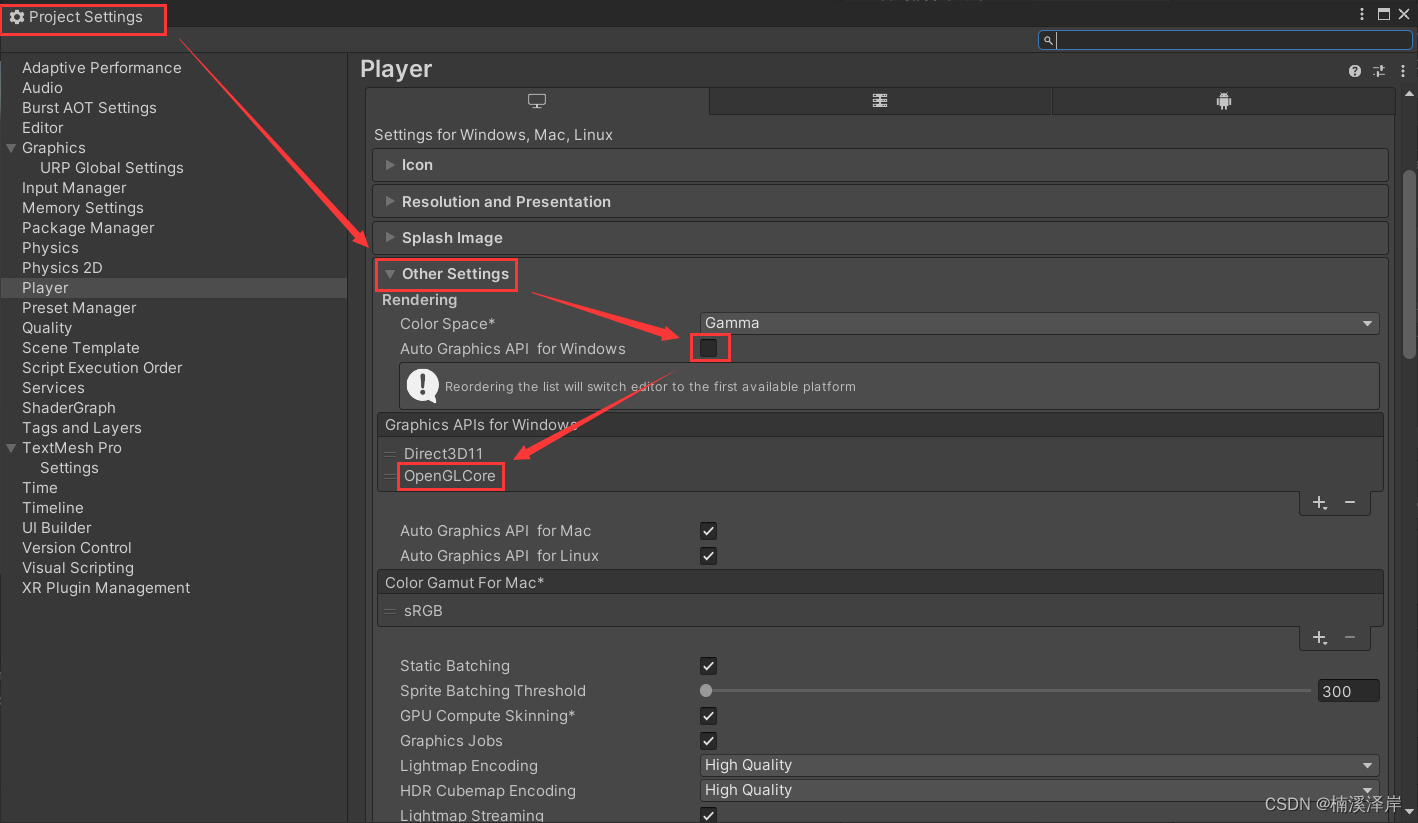This screenshot has height=823, width=1418.
Task: Select Quality settings
Action: pos(47,328)
